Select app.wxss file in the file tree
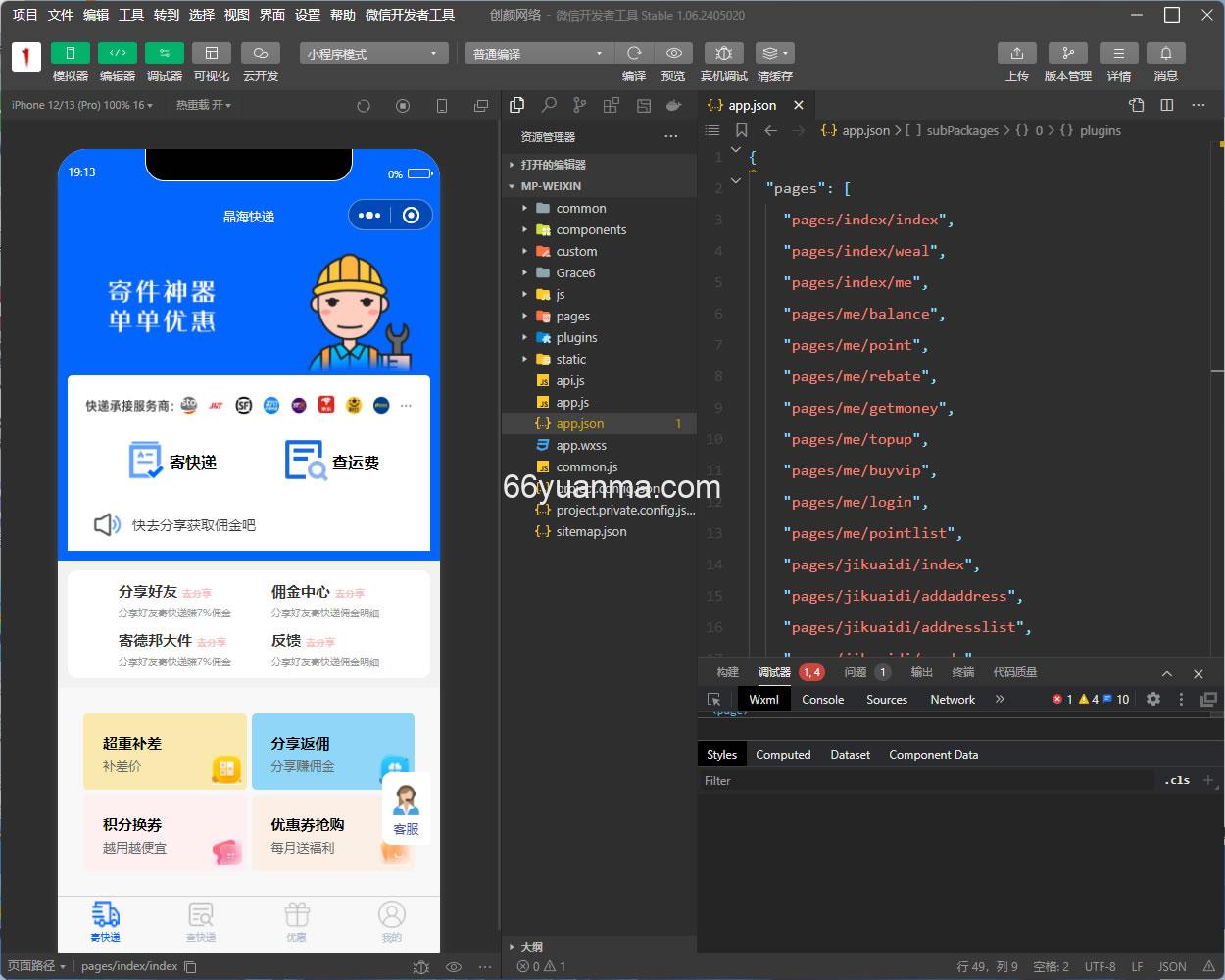The height and width of the screenshot is (980, 1225). 580,445
